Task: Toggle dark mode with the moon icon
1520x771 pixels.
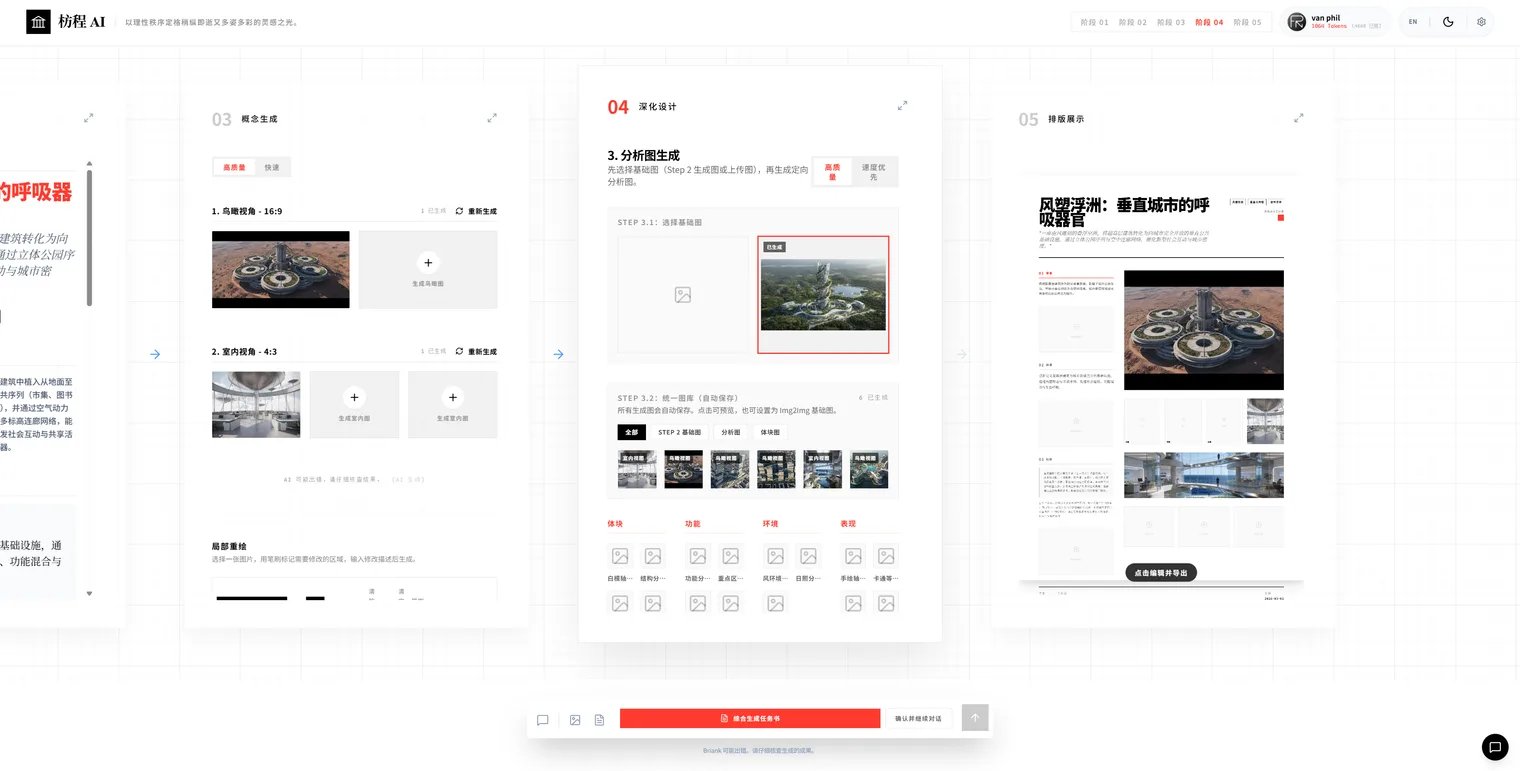Action: tap(1448, 22)
